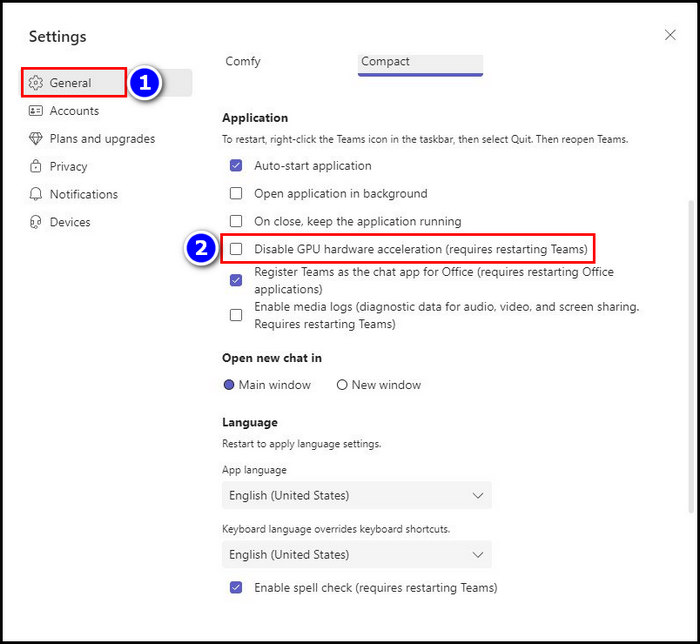Select Main window radio option
This screenshot has width=700, height=644.
[229, 385]
